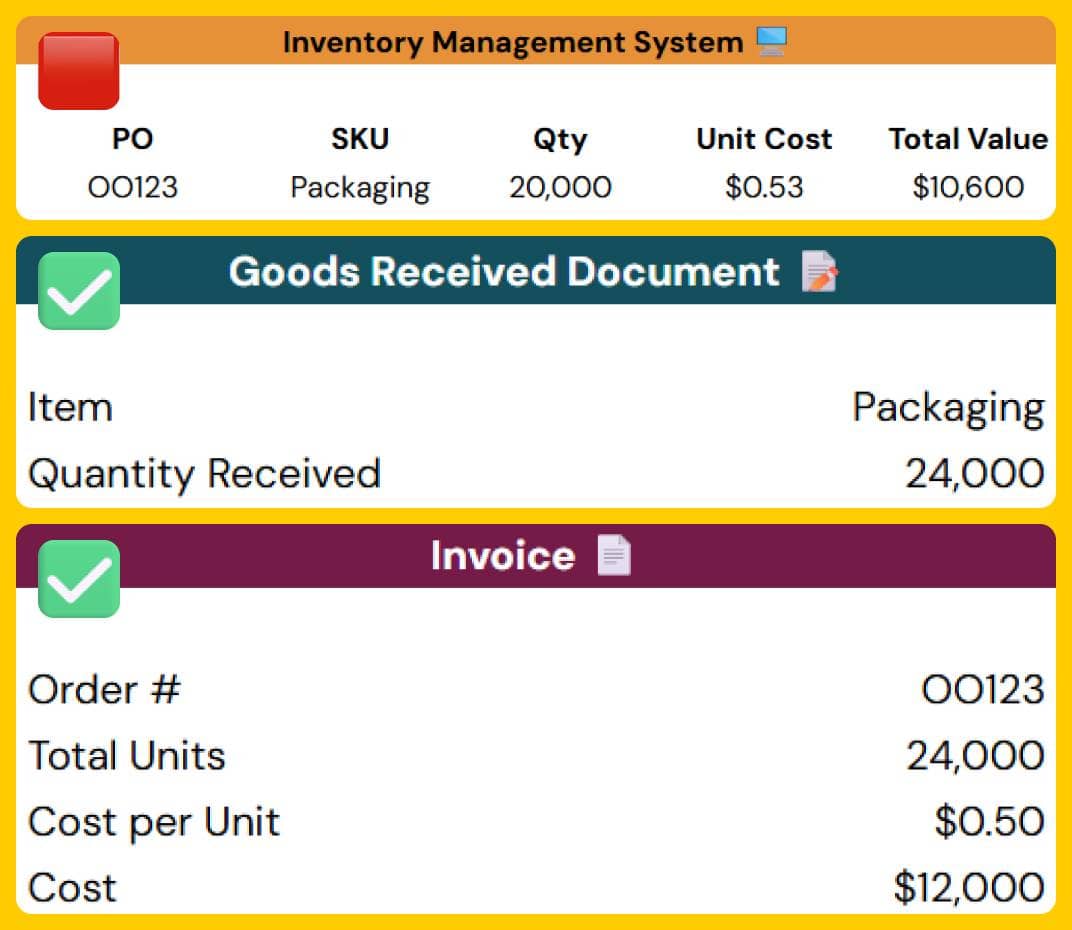Screen dimensions: 1072x930
Task: Click the red square status icon
Action: [x=78, y=71]
